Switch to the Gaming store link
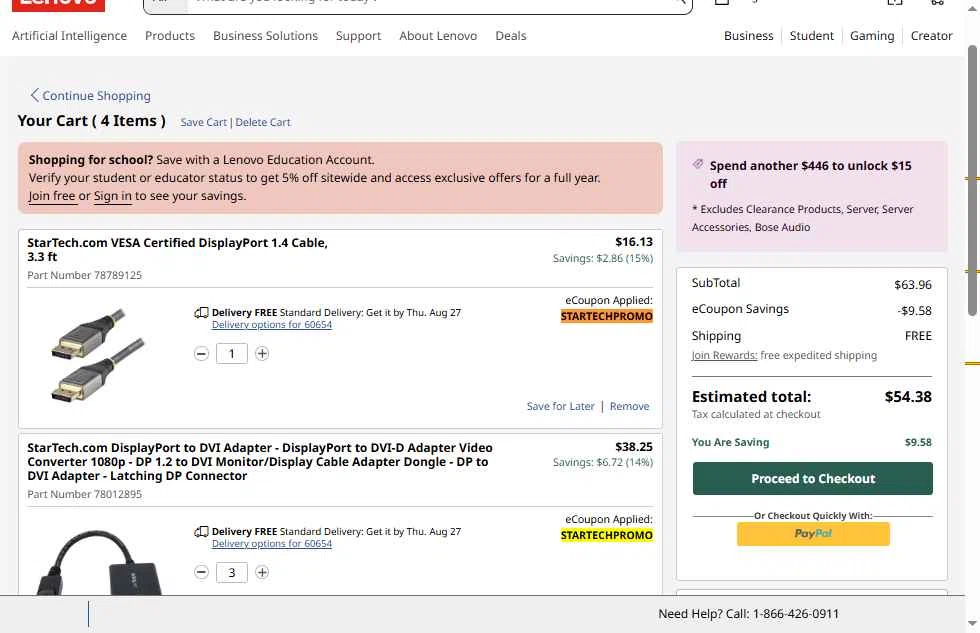The width and height of the screenshot is (980, 633). (872, 36)
